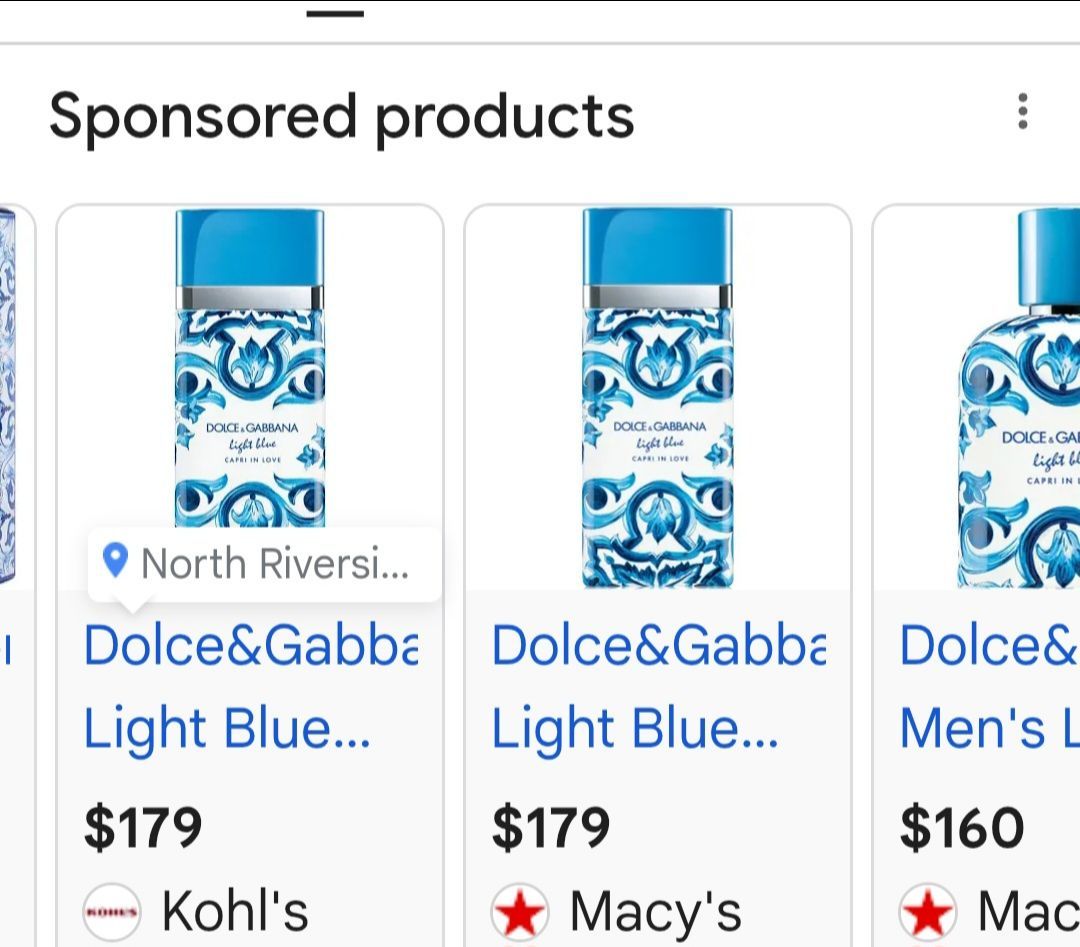The width and height of the screenshot is (1080, 947).
Task: Open the Dolce& Men's product title link
Action: click(990, 686)
